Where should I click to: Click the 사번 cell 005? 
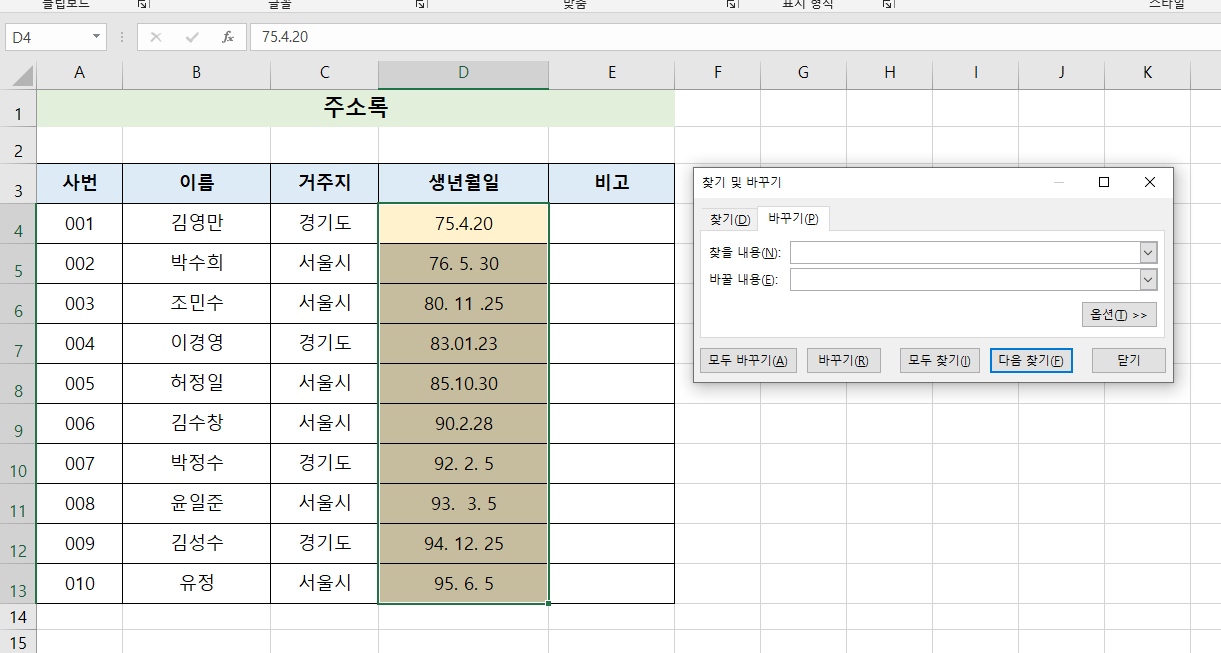pos(79,383)
